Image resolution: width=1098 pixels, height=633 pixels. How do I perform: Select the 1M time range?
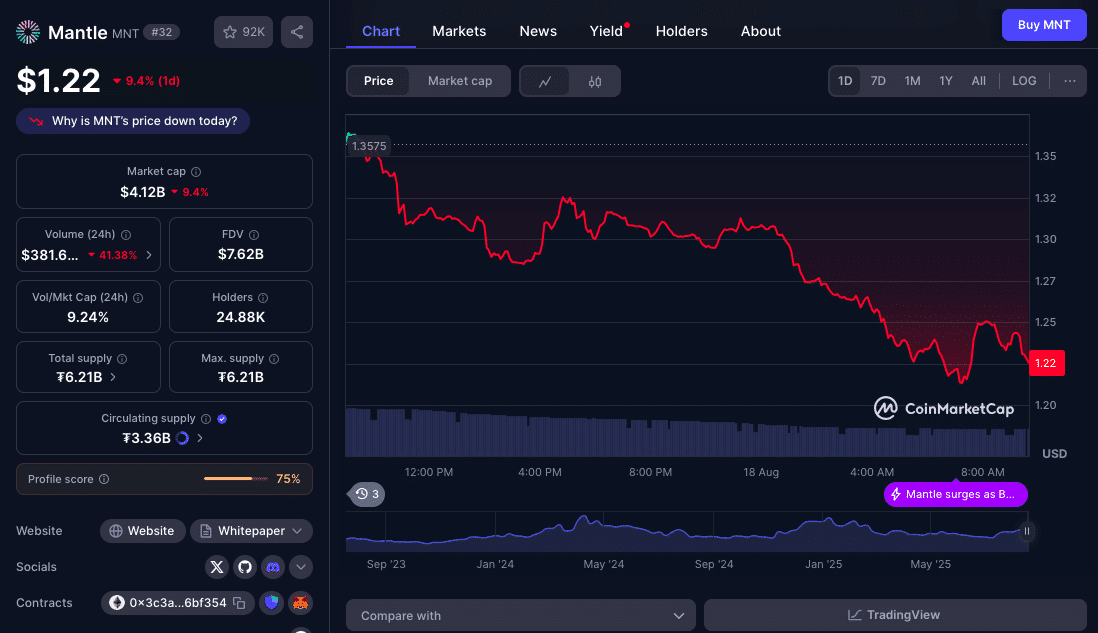pyautogui.click(x=912, y=81)
